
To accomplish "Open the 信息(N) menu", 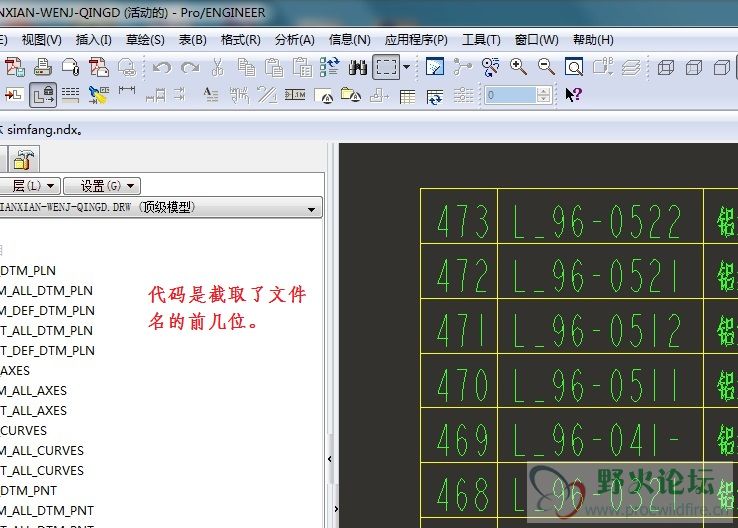I will [350, 40].
